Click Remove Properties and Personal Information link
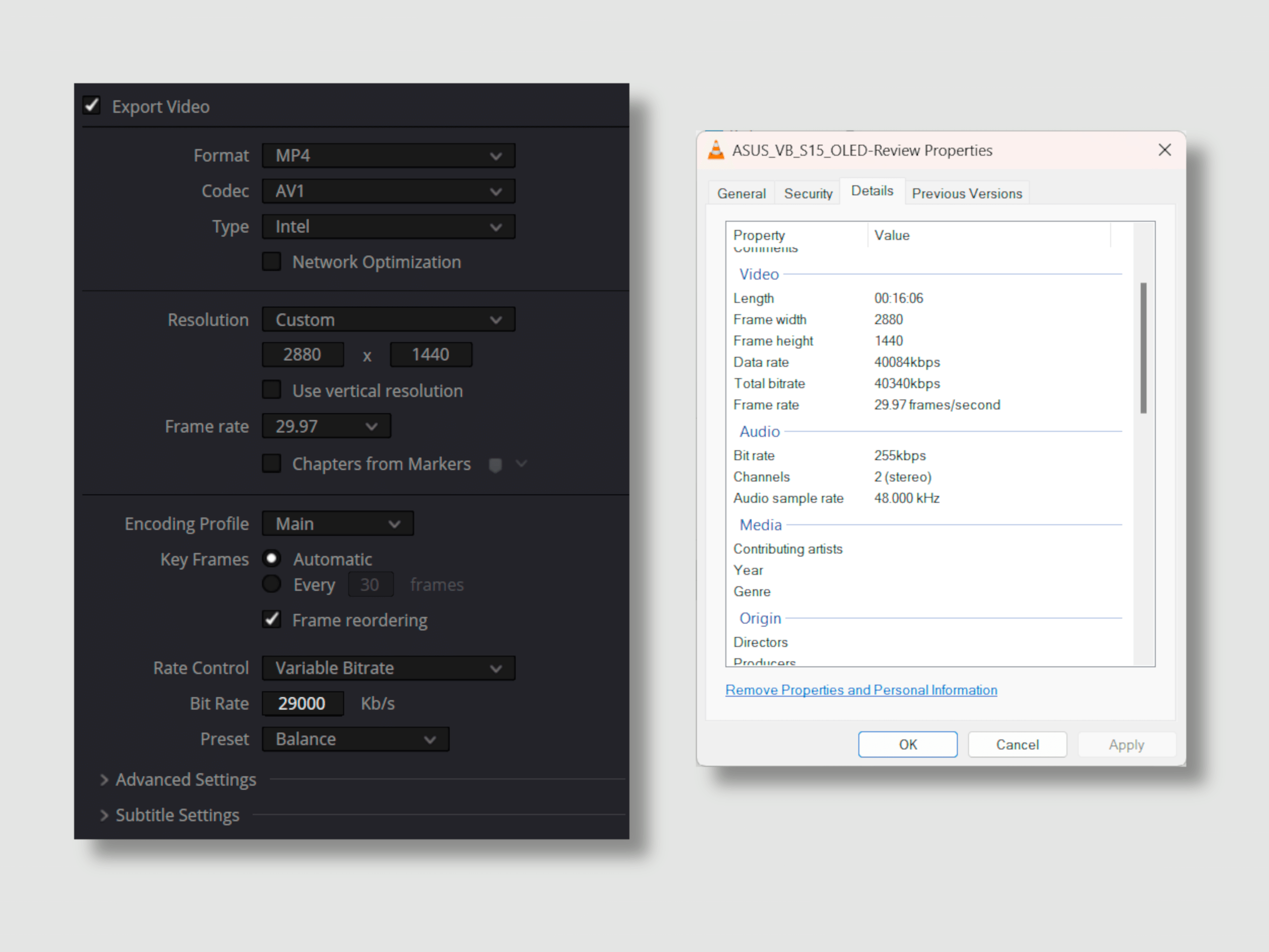Screen dimensions: 1269x952 tap(861, 690)
